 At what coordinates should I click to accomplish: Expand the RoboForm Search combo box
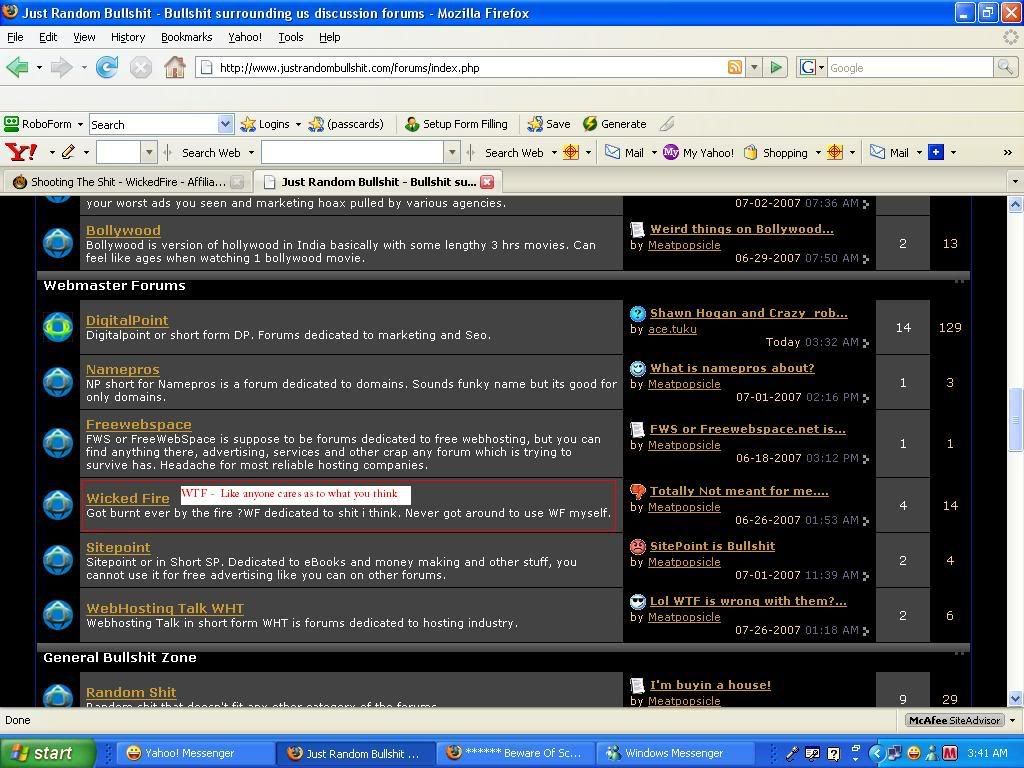(225, 124)
